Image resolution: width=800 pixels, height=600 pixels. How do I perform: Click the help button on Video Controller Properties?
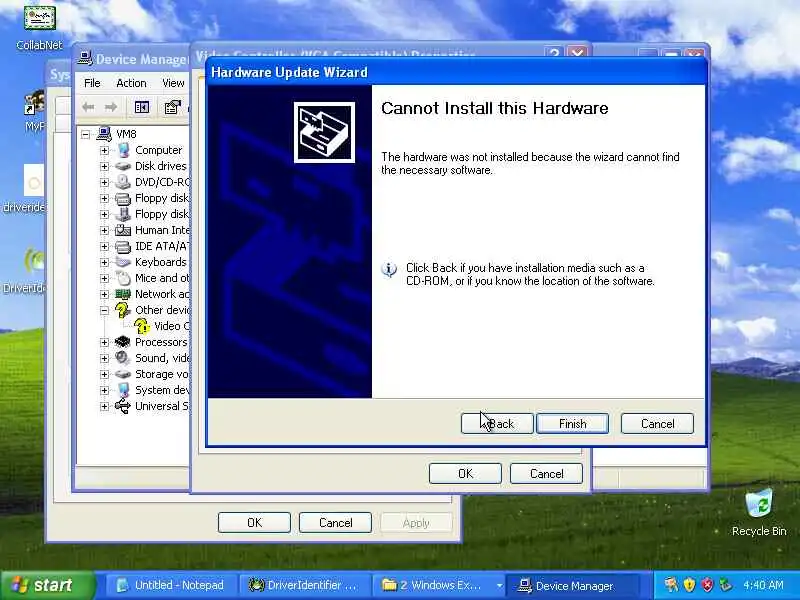coord(554,53)
